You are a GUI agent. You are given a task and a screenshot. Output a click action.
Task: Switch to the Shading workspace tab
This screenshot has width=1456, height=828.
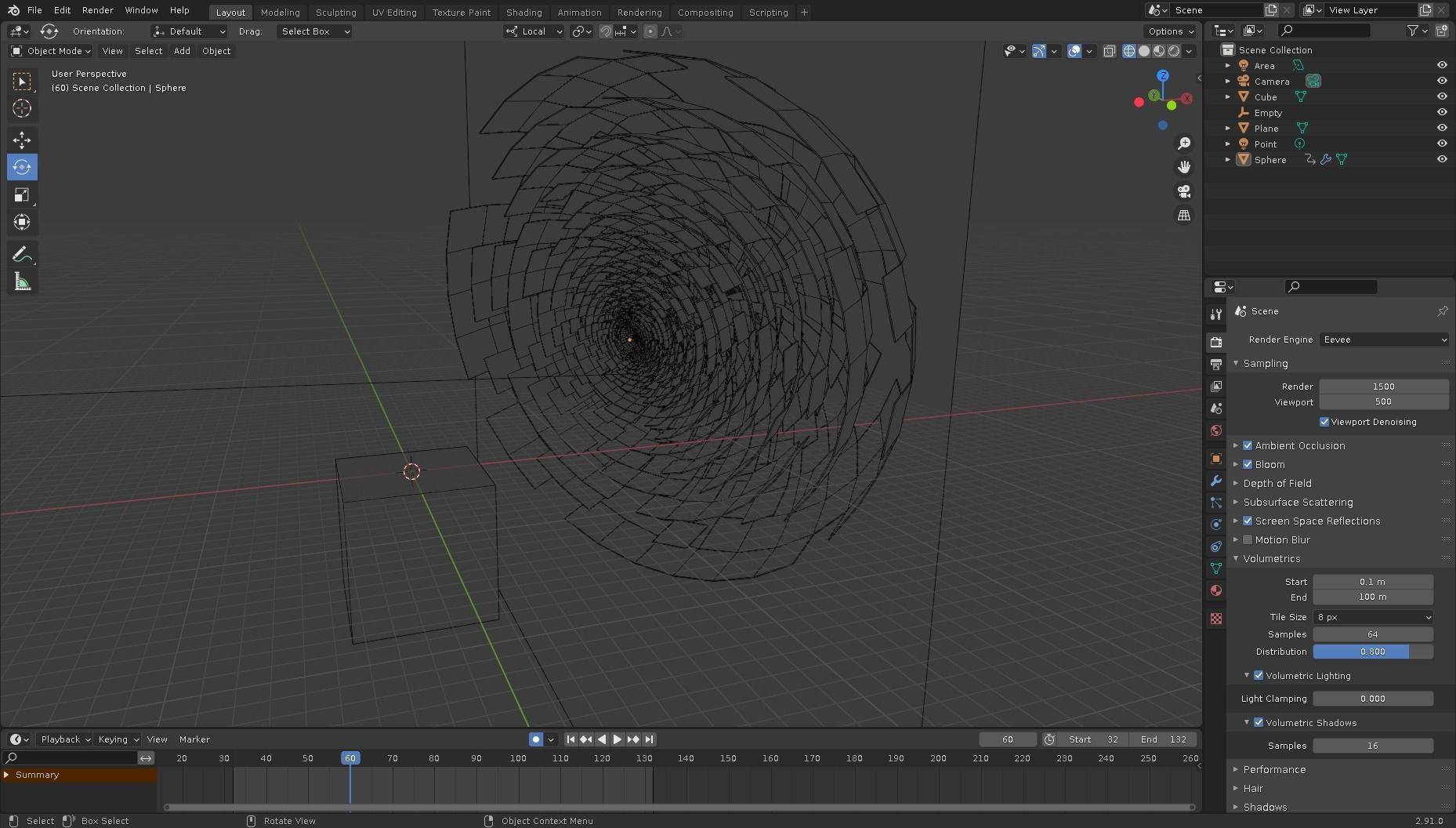523,12
